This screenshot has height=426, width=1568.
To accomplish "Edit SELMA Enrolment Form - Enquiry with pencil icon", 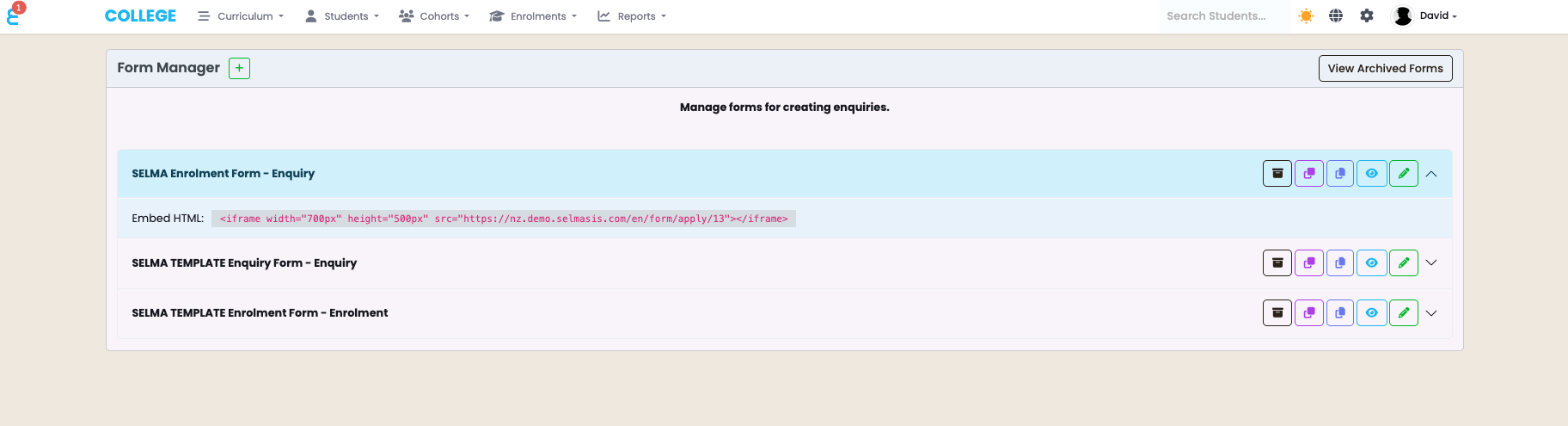I will tap(1404, 174).
